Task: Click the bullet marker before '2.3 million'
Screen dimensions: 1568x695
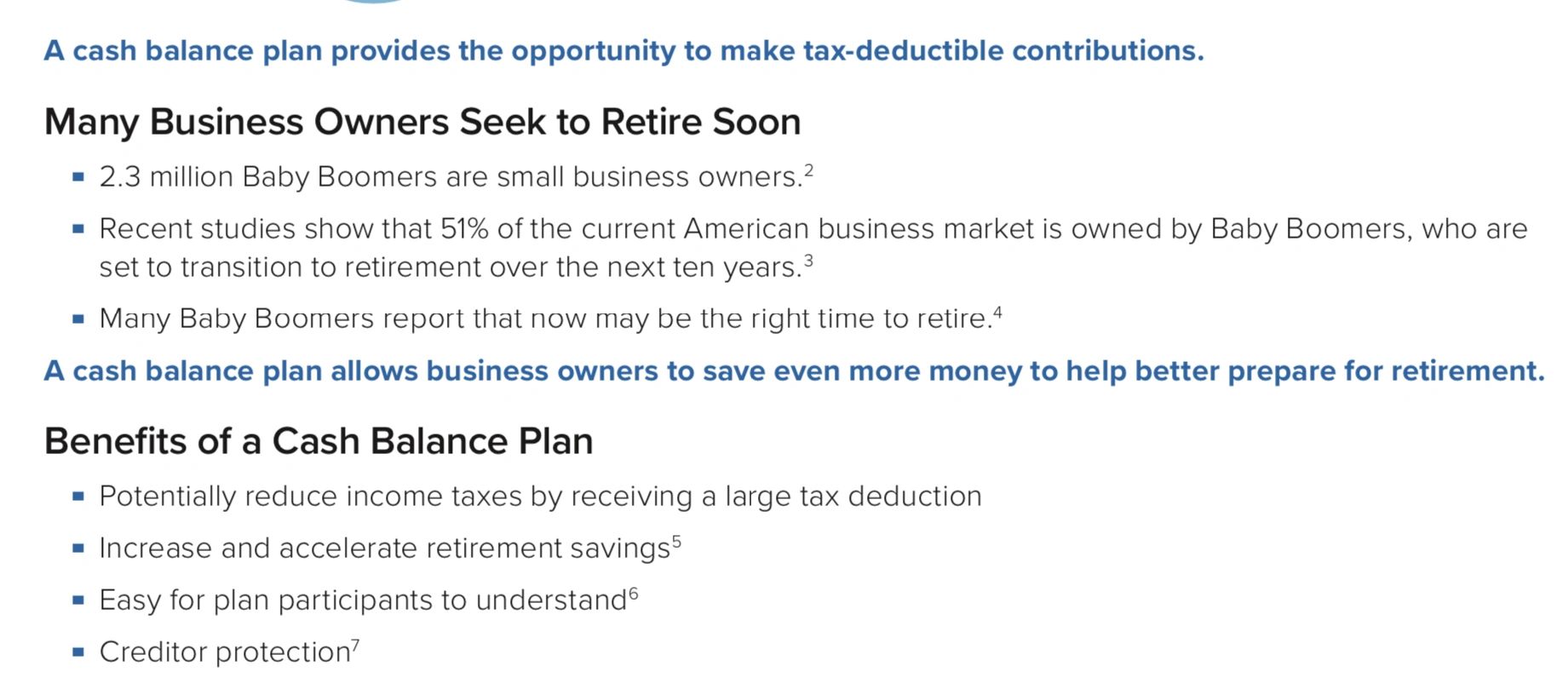Action: (78, 177)
